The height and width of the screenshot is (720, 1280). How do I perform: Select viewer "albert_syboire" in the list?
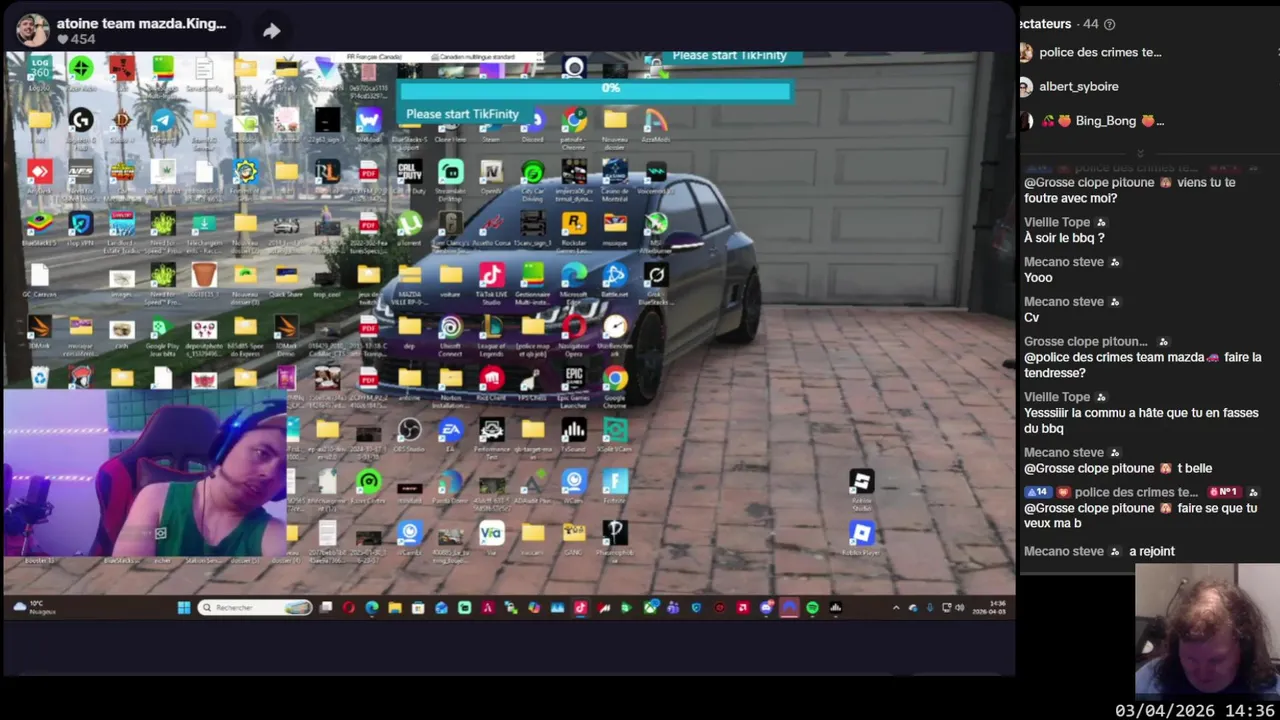coord(1079,86)
